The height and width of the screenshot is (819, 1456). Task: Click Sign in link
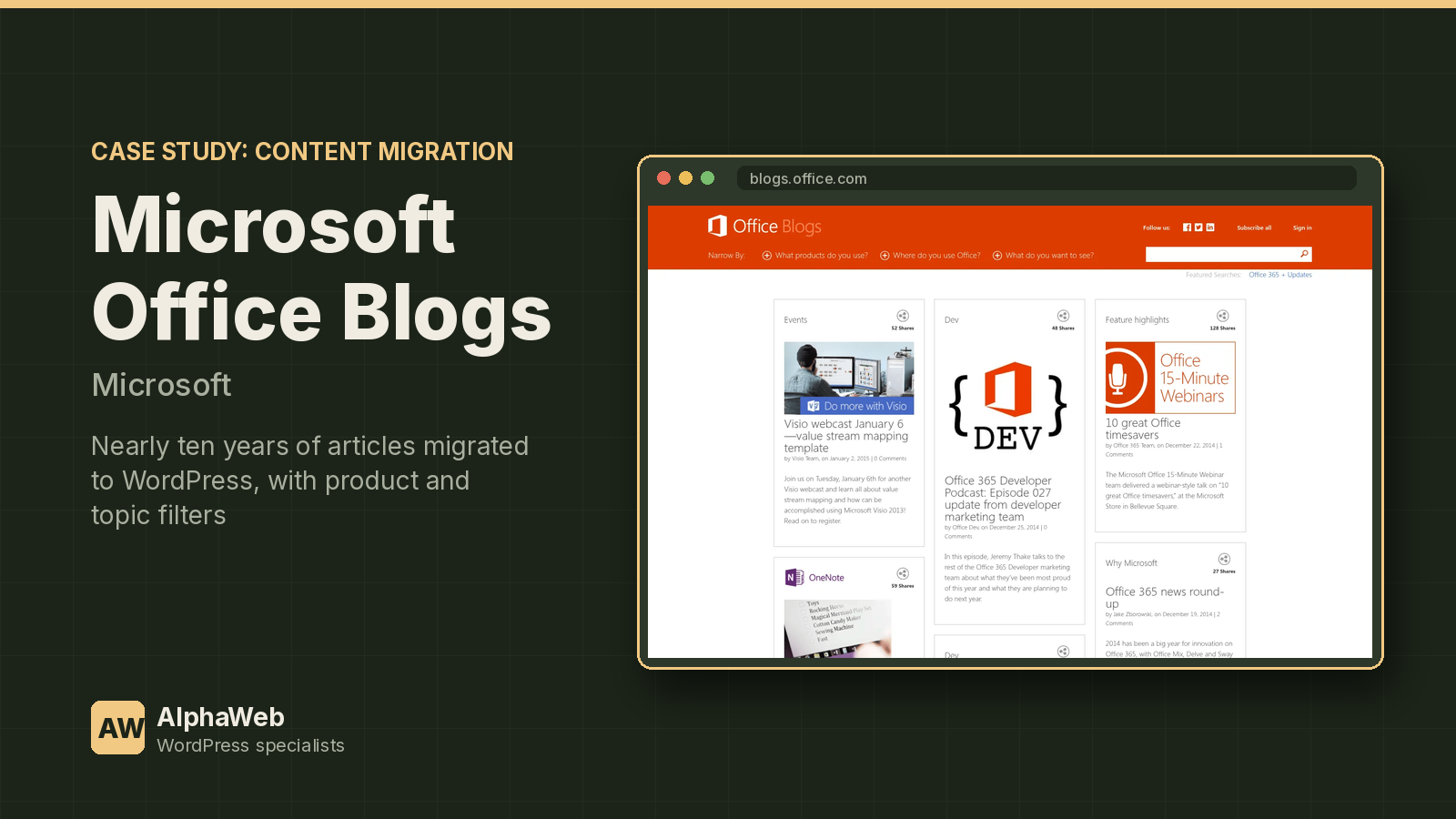(x=1302, y=227)
